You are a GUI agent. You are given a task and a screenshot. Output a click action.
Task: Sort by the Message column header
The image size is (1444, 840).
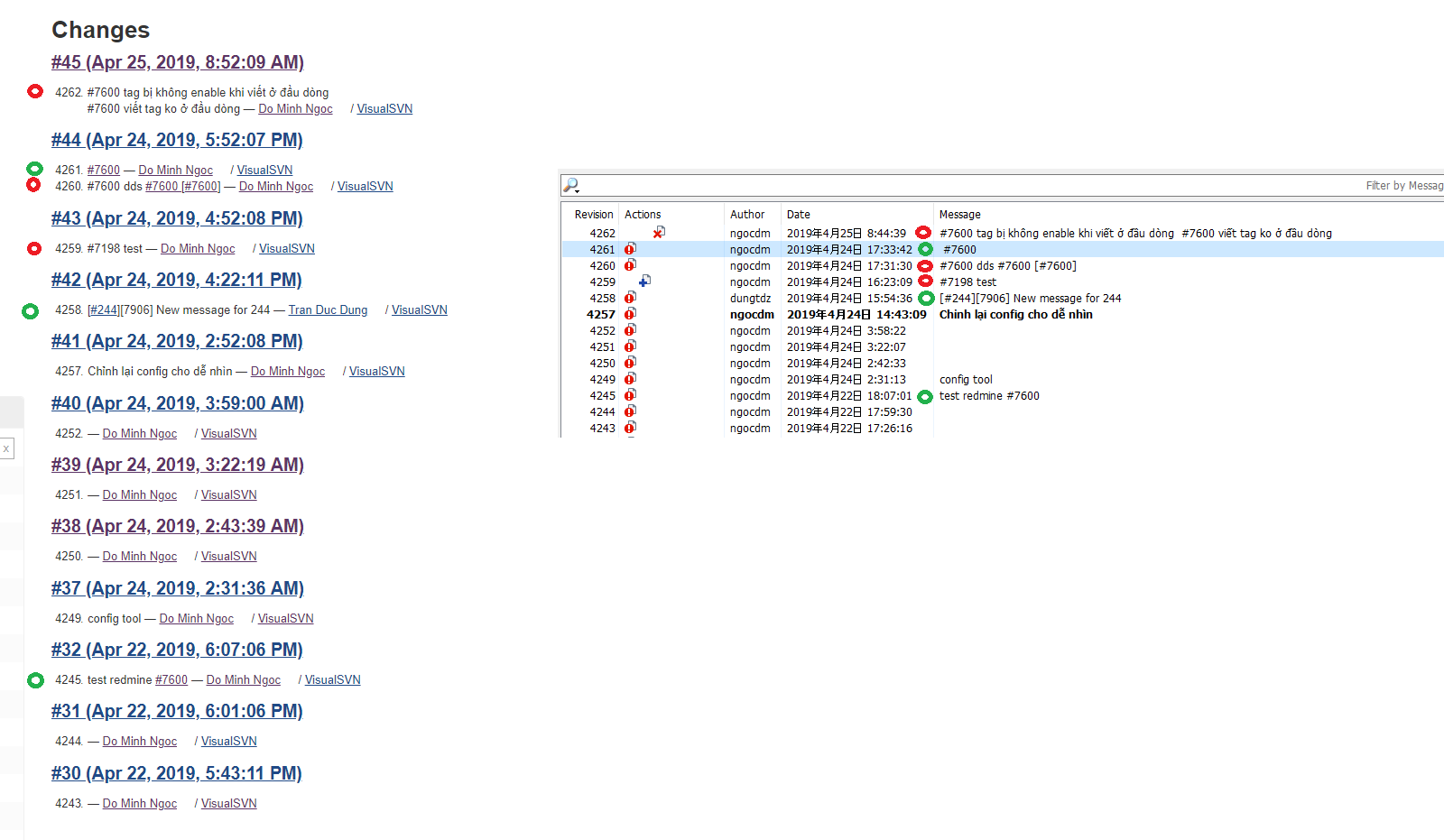tap(960, 214)
